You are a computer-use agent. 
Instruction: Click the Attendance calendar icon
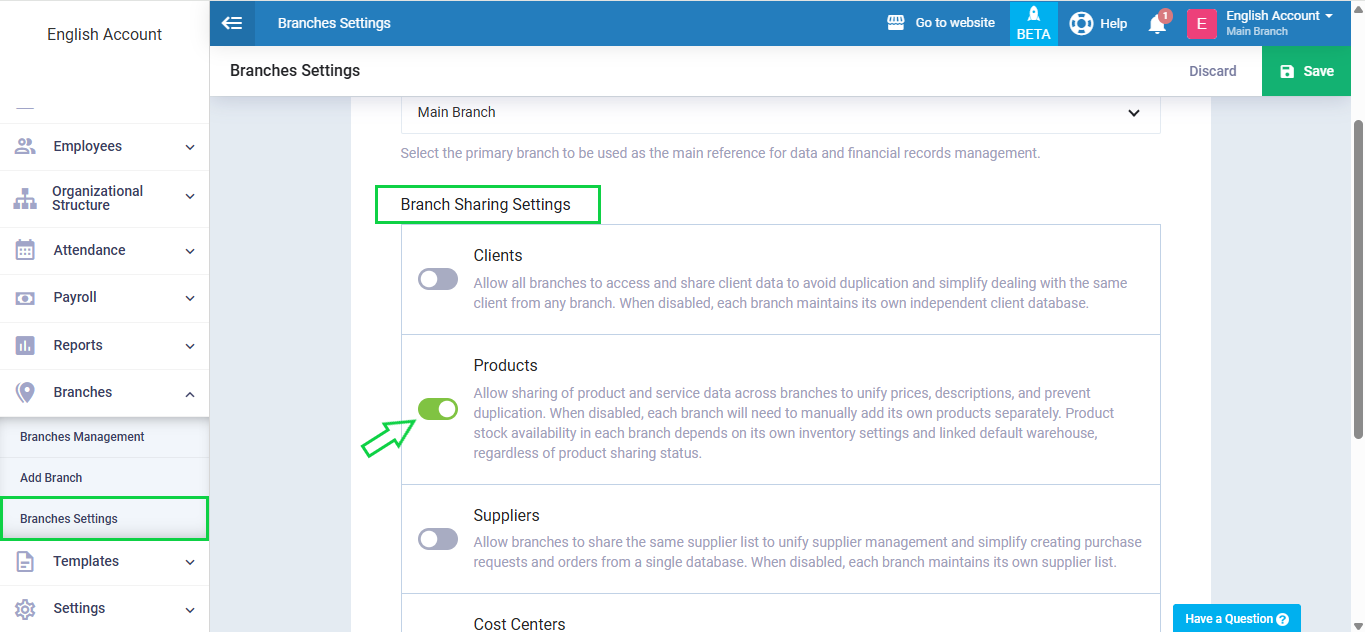pos(25,250)
